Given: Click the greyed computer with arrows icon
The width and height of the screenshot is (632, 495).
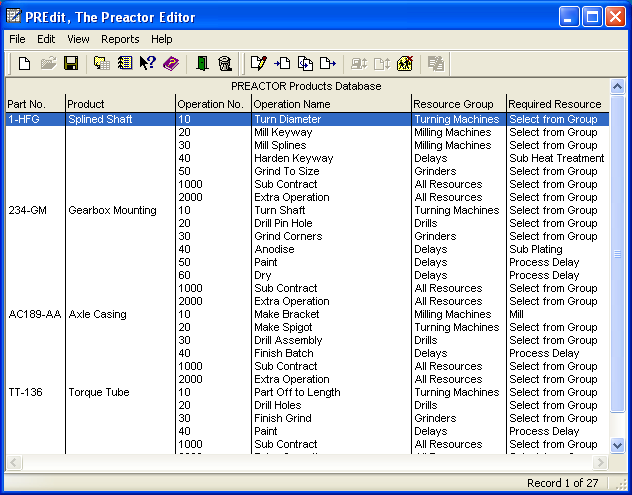Looking at the screenshot, I should tap(358, 63).
